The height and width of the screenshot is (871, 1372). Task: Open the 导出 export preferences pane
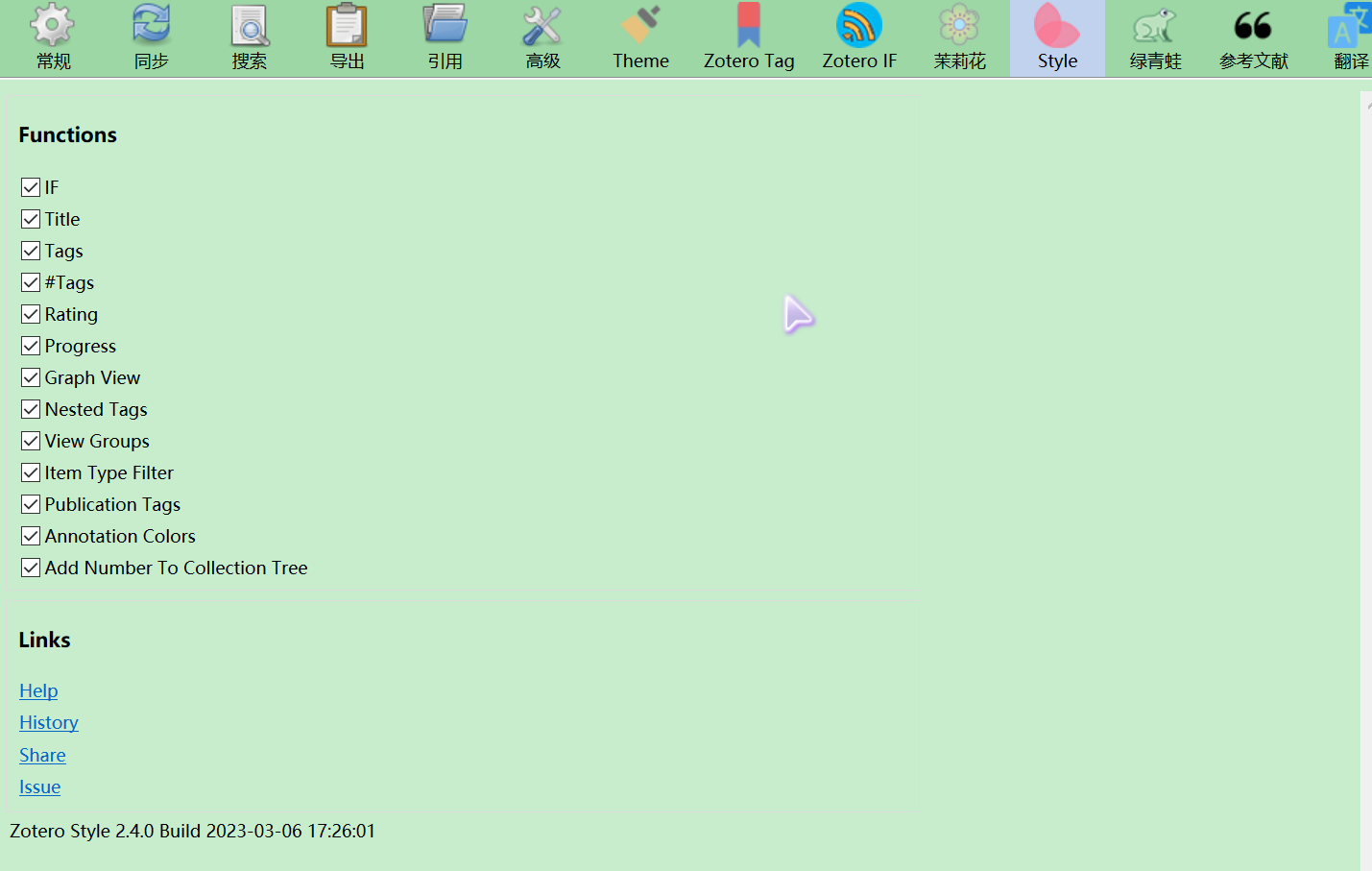pos(348,38)
